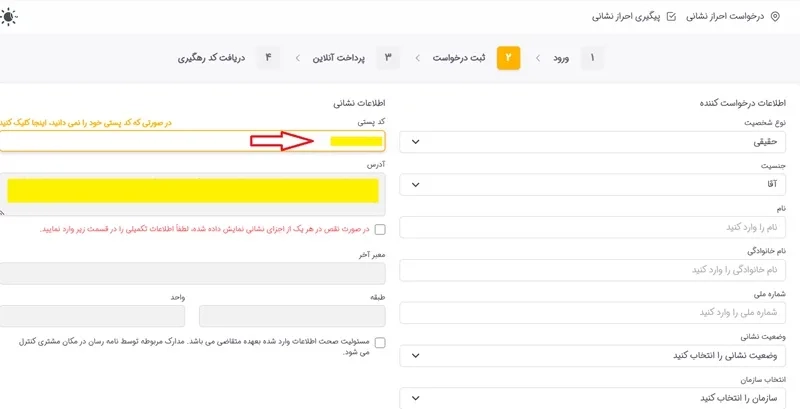The width and height of the screenshot is (800, 409).
Task: Check the incomplete address details checkbox
Action: [x=380, y=229]
